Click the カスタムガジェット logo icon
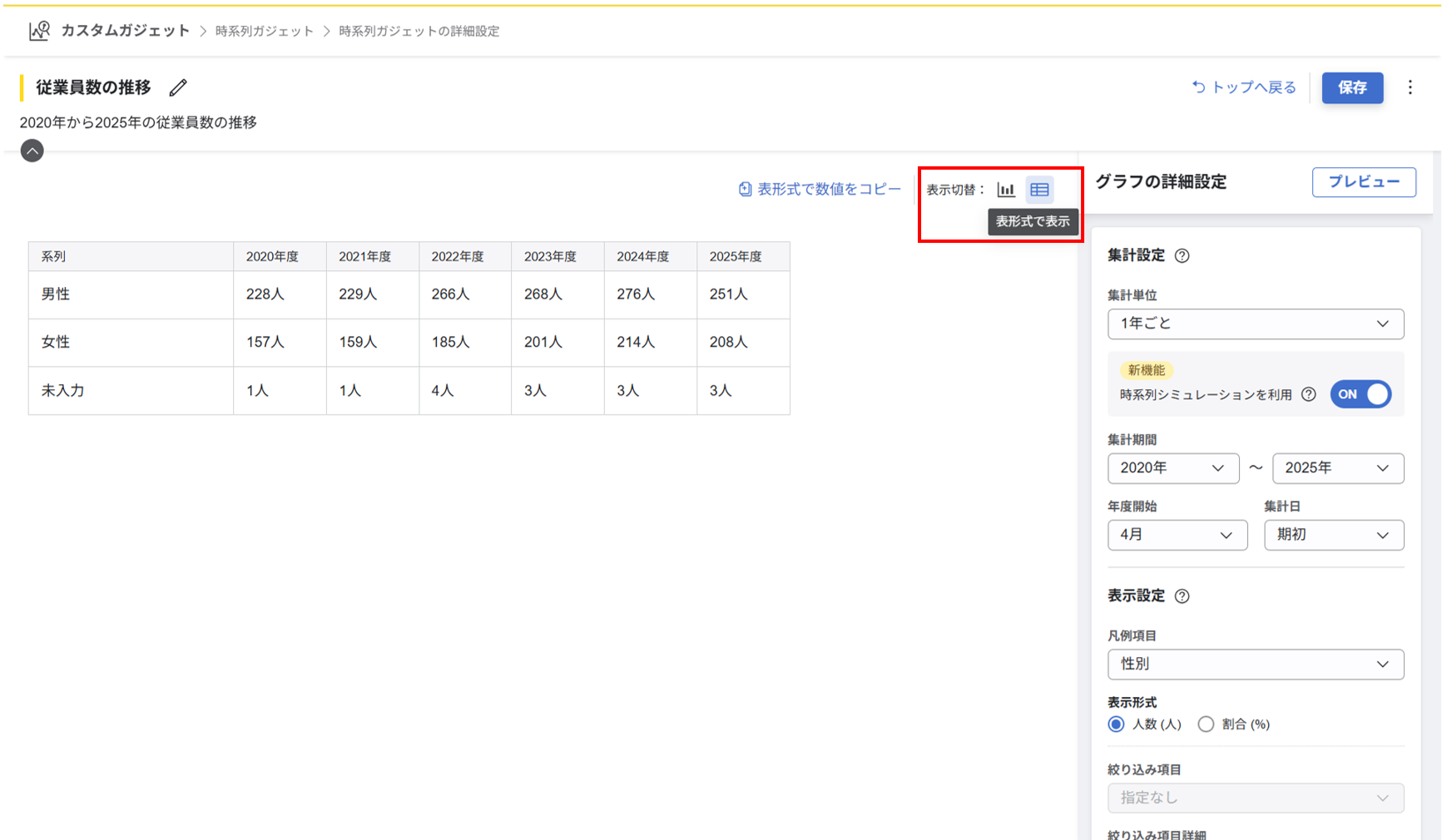 (x=37, y=30)
